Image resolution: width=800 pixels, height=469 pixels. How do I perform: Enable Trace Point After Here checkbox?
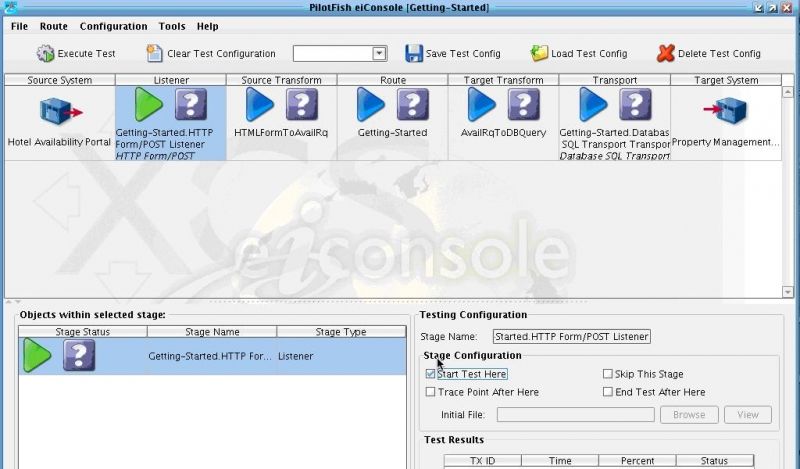pyautogui.click(x=430, y=392)
